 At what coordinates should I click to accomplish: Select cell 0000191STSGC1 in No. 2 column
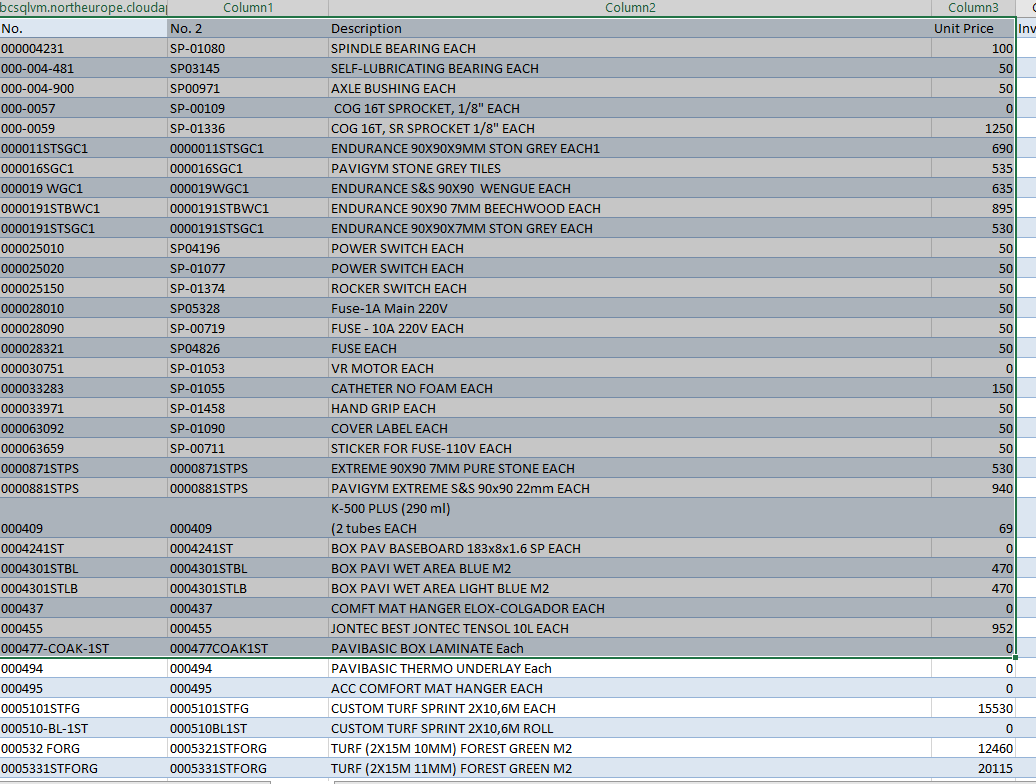pos(248,229)
